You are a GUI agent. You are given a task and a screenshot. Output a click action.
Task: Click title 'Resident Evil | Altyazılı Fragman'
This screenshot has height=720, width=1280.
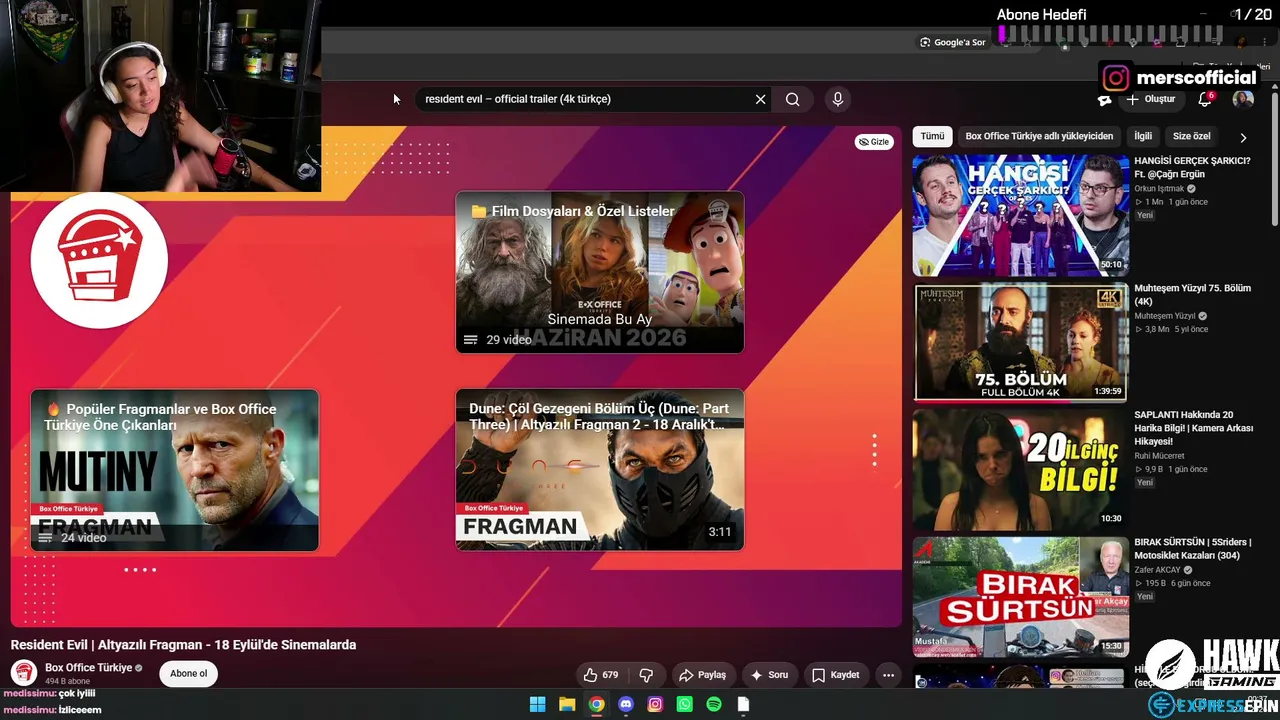[x=183, y=645]
